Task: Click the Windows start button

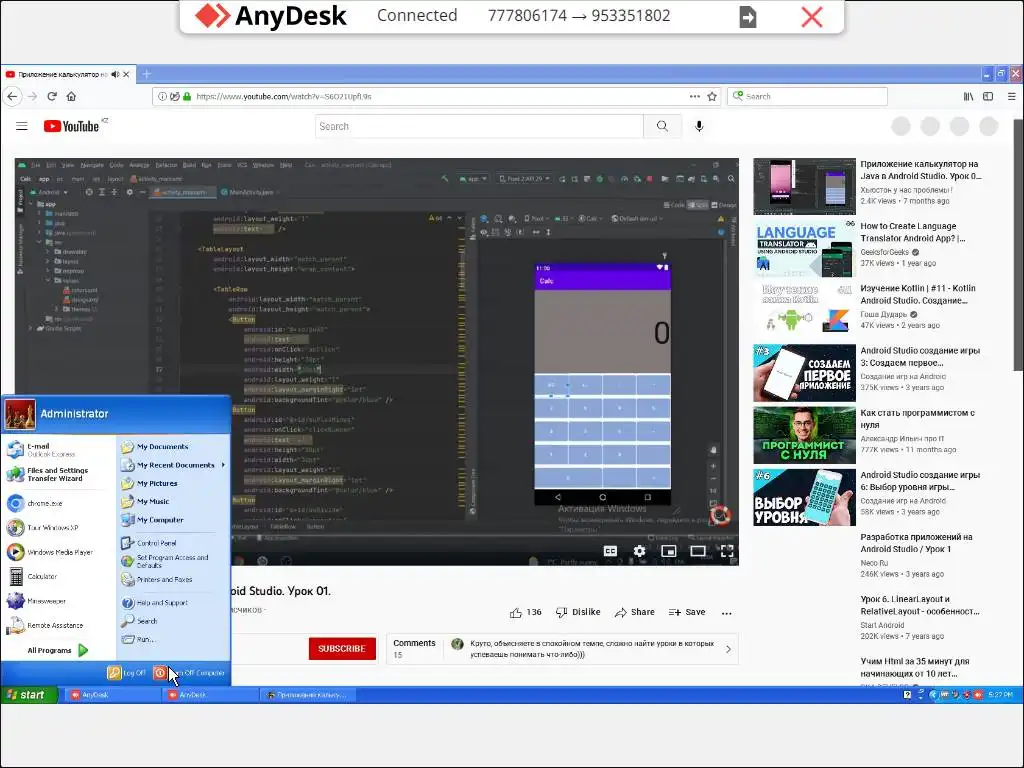Action: point(29,695)
